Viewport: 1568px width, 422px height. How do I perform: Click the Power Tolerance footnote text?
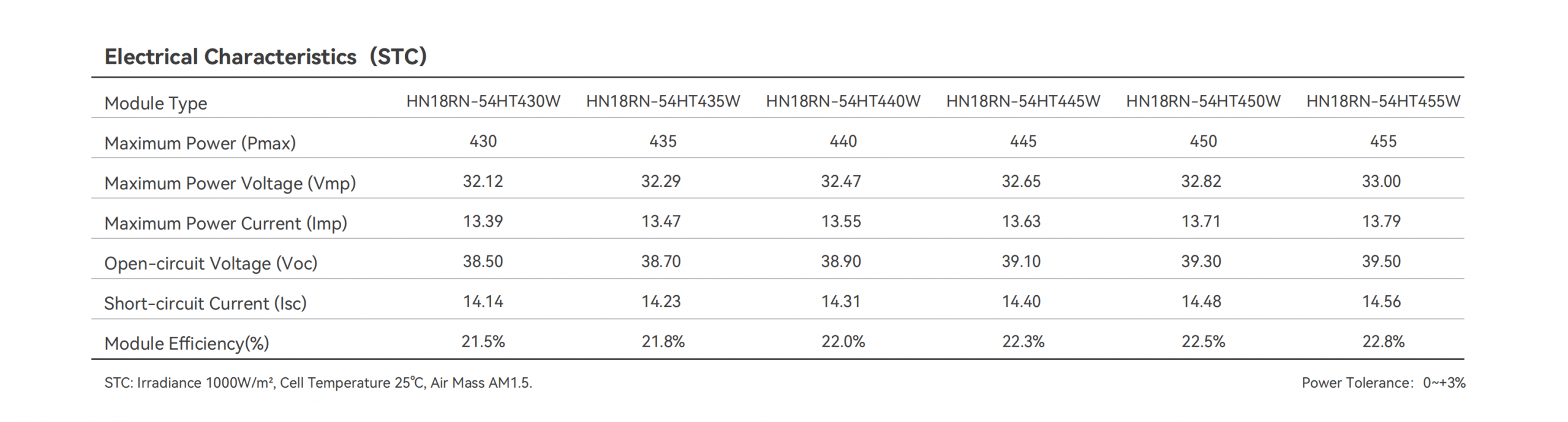(1383, 383)
